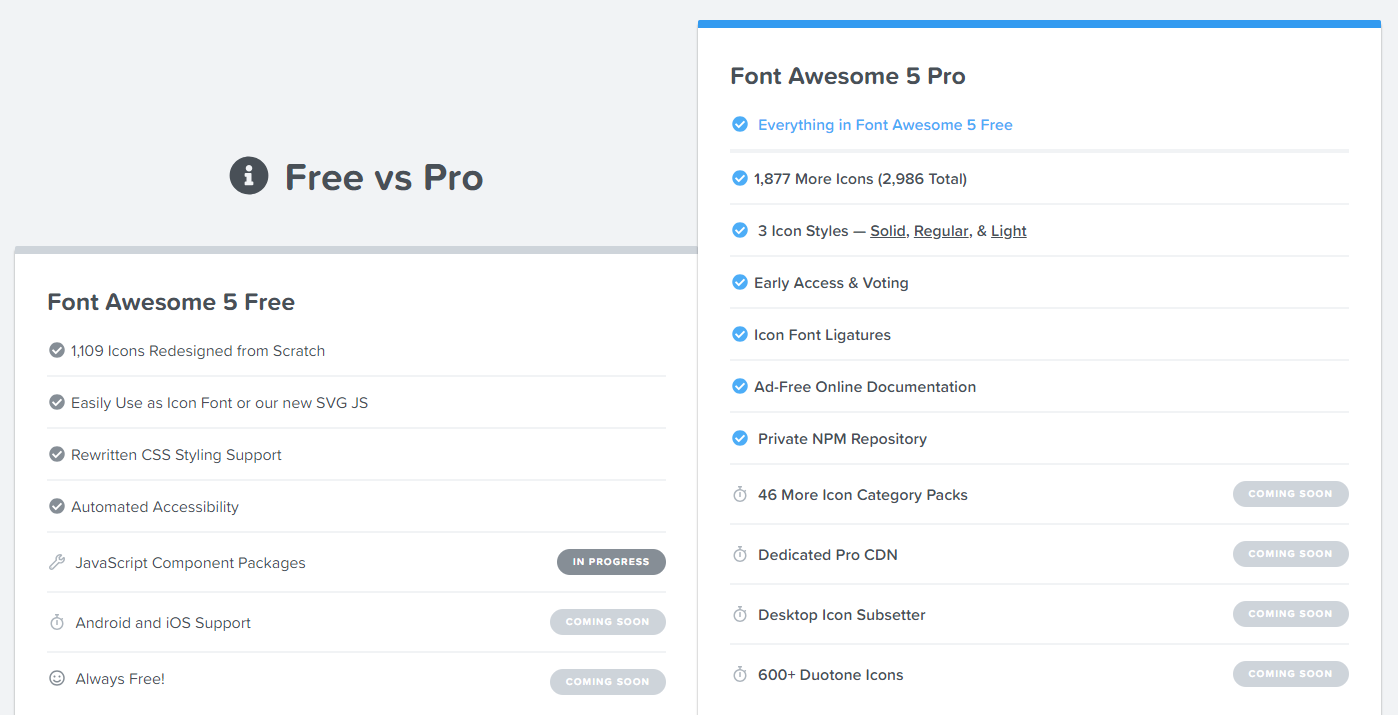Screen dimensions: 1398x715
Task: Select the Android and iOS Support text
Action: coord(163,623)
